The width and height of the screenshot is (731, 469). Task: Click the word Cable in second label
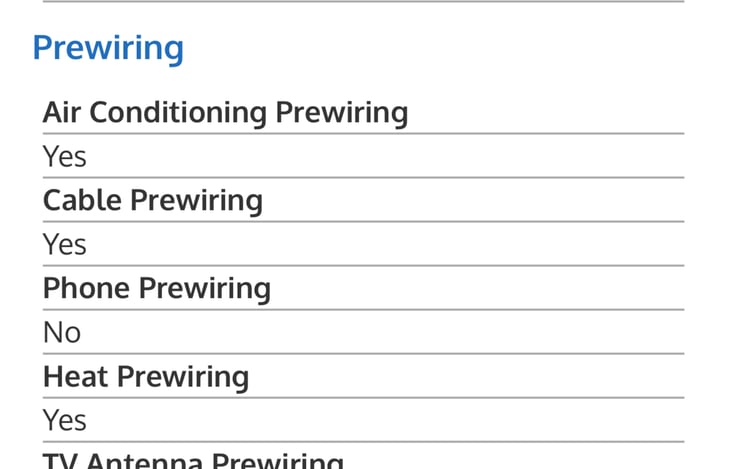pos(82,200)
